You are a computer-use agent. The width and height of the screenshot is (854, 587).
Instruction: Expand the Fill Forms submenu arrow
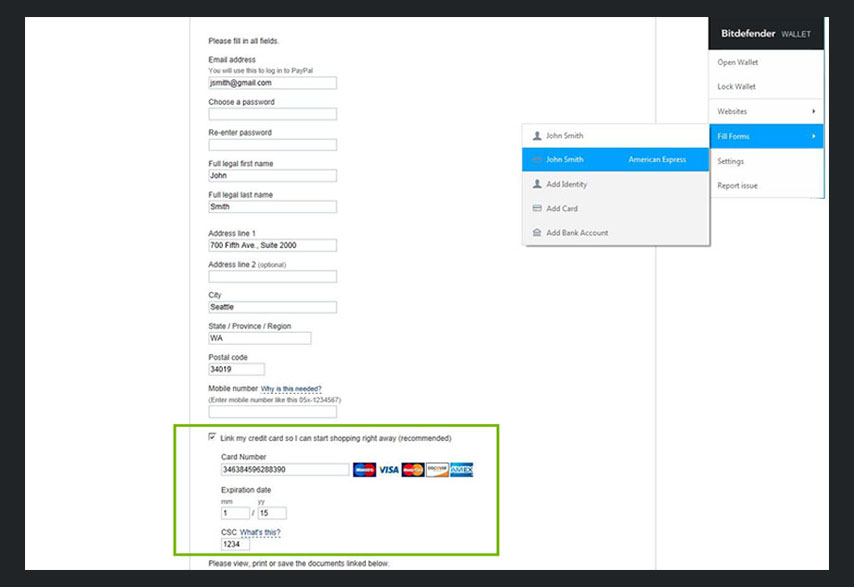(814, 136)
